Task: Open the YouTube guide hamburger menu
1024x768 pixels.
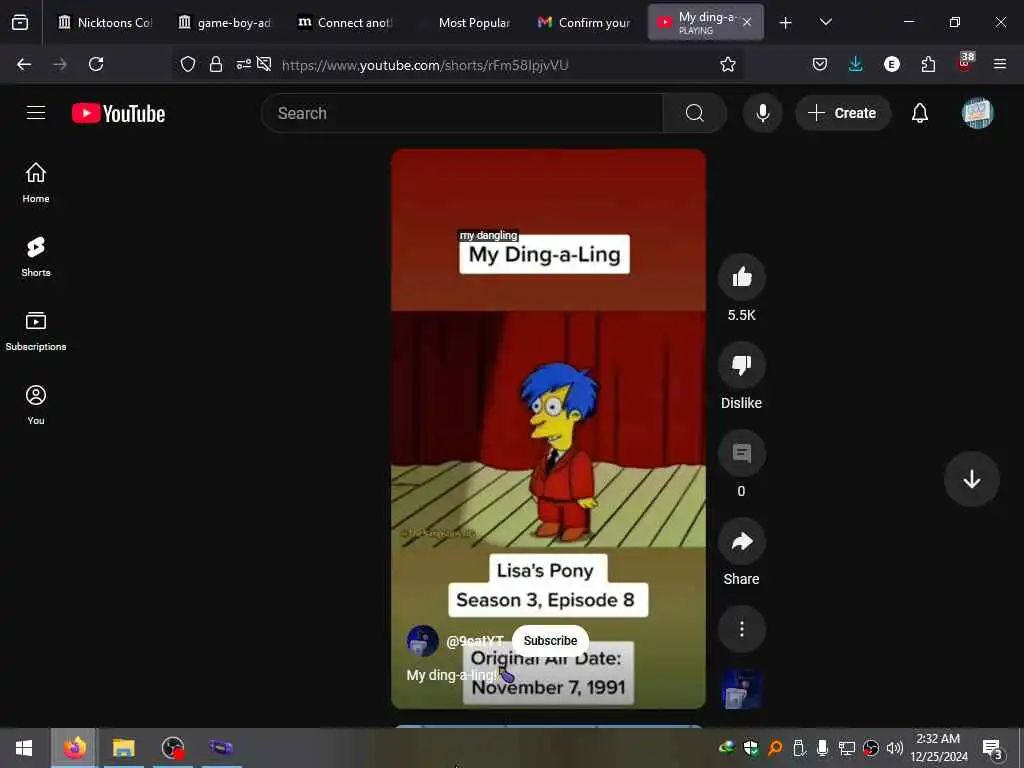Action: click(36, 113)
